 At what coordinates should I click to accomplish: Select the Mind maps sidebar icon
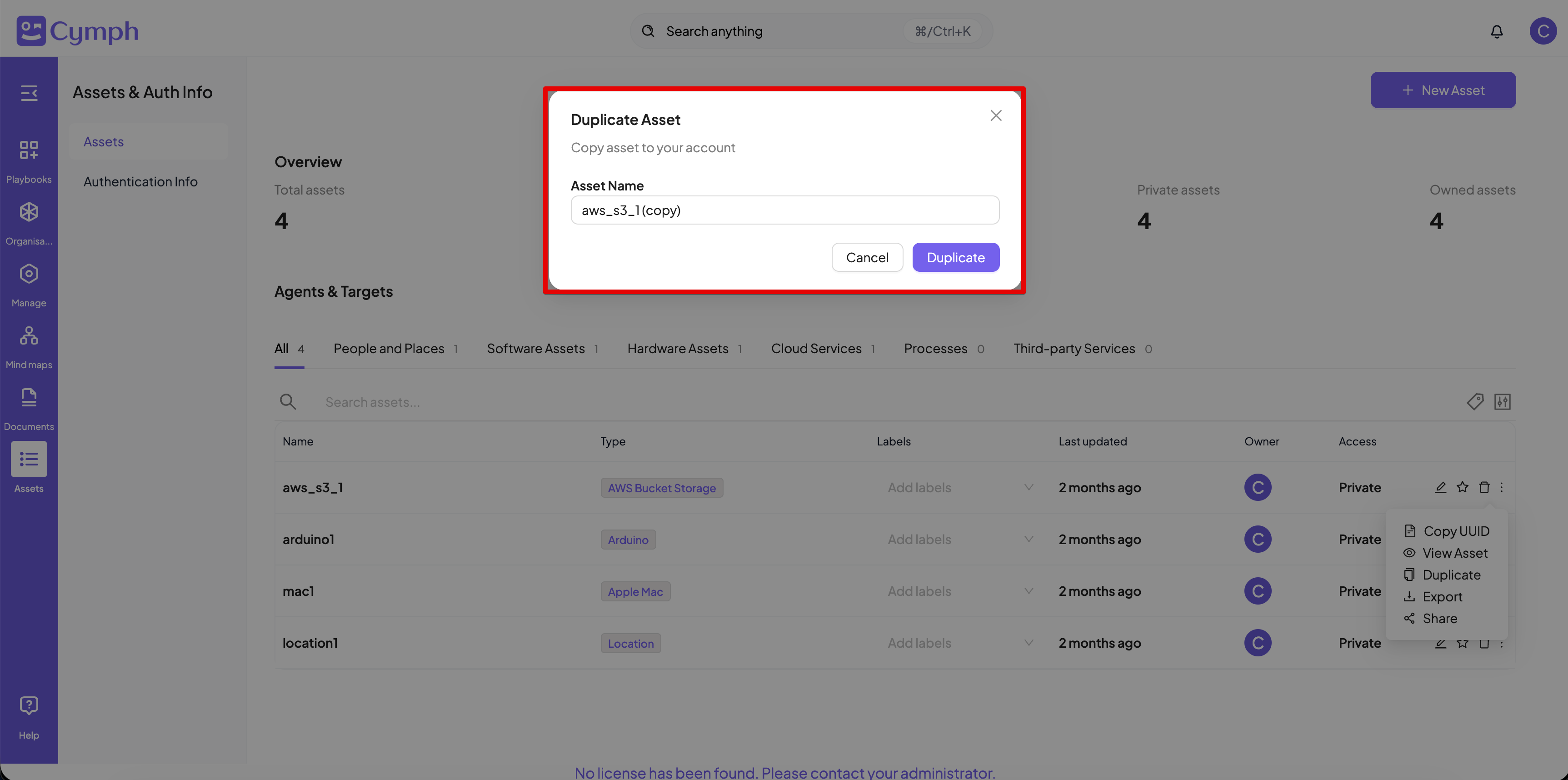click(x=29, y=345)
